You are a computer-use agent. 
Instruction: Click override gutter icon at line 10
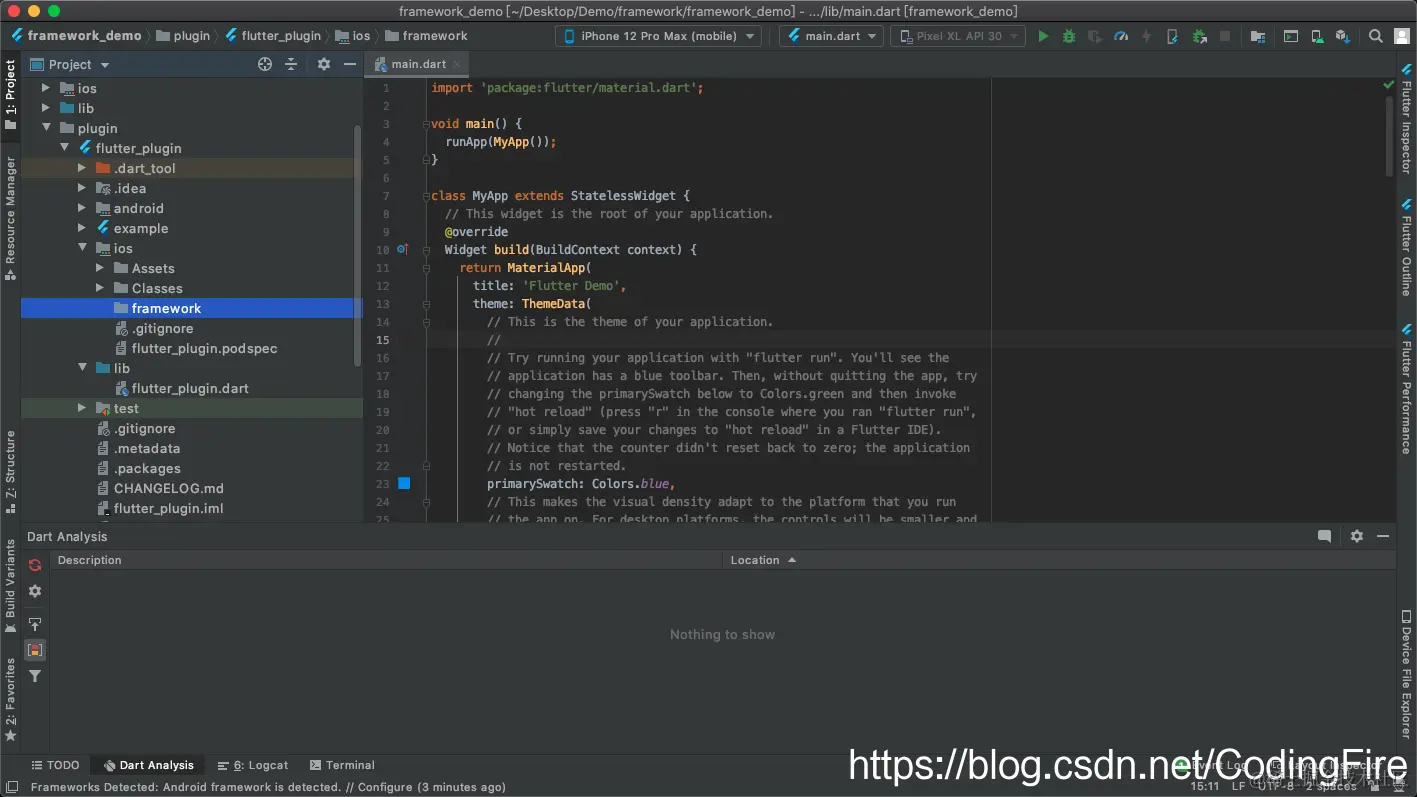402,249
